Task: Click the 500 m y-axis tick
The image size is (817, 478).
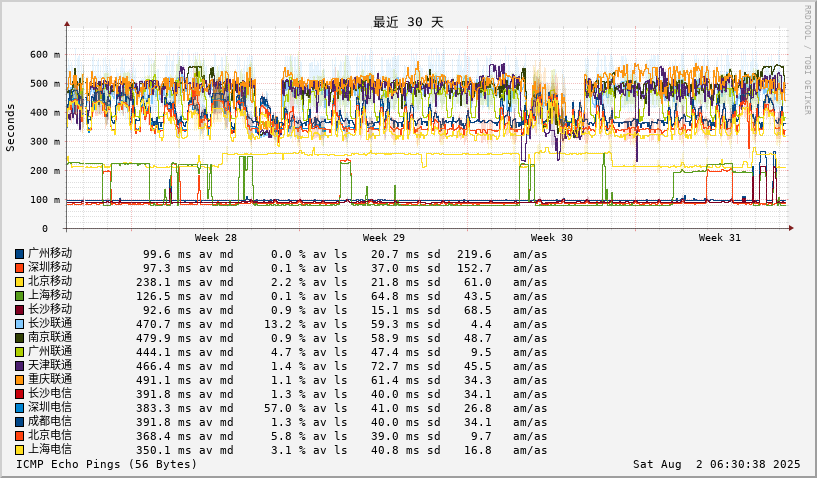Action: coord(45,84)
